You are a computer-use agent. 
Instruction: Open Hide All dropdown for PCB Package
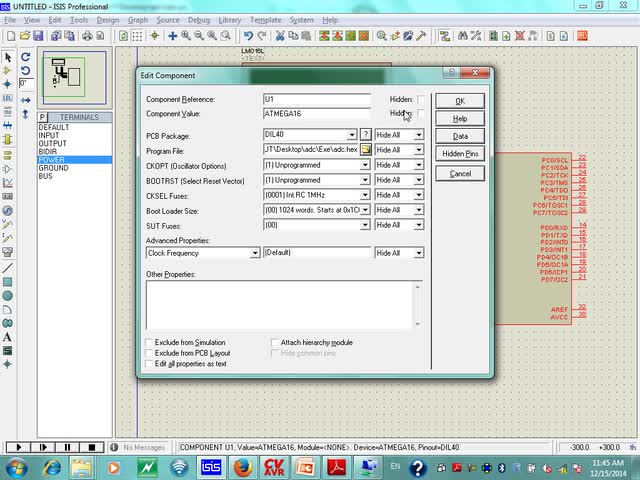(419, 135)
